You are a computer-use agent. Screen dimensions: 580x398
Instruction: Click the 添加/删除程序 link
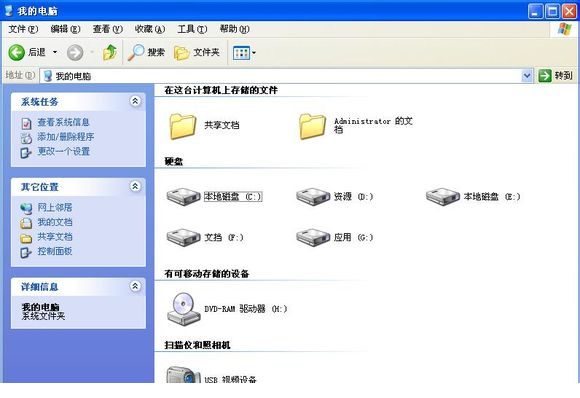(x=66, y=137)
